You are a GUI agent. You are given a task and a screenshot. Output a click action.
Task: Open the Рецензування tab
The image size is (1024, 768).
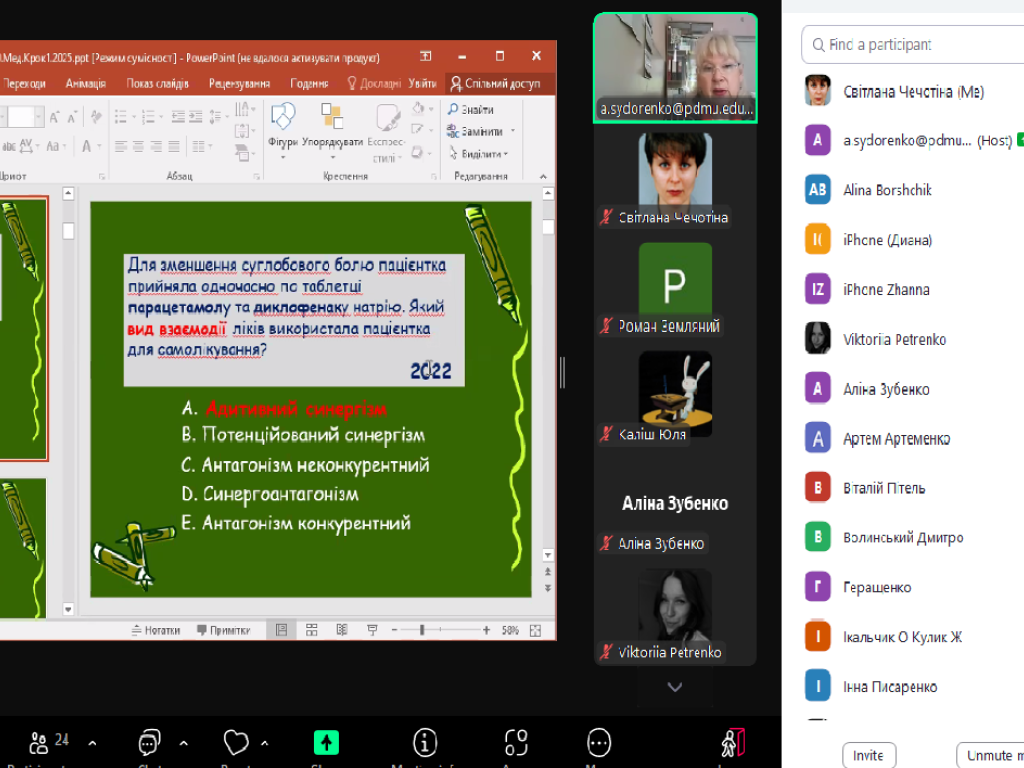point(239,84)
